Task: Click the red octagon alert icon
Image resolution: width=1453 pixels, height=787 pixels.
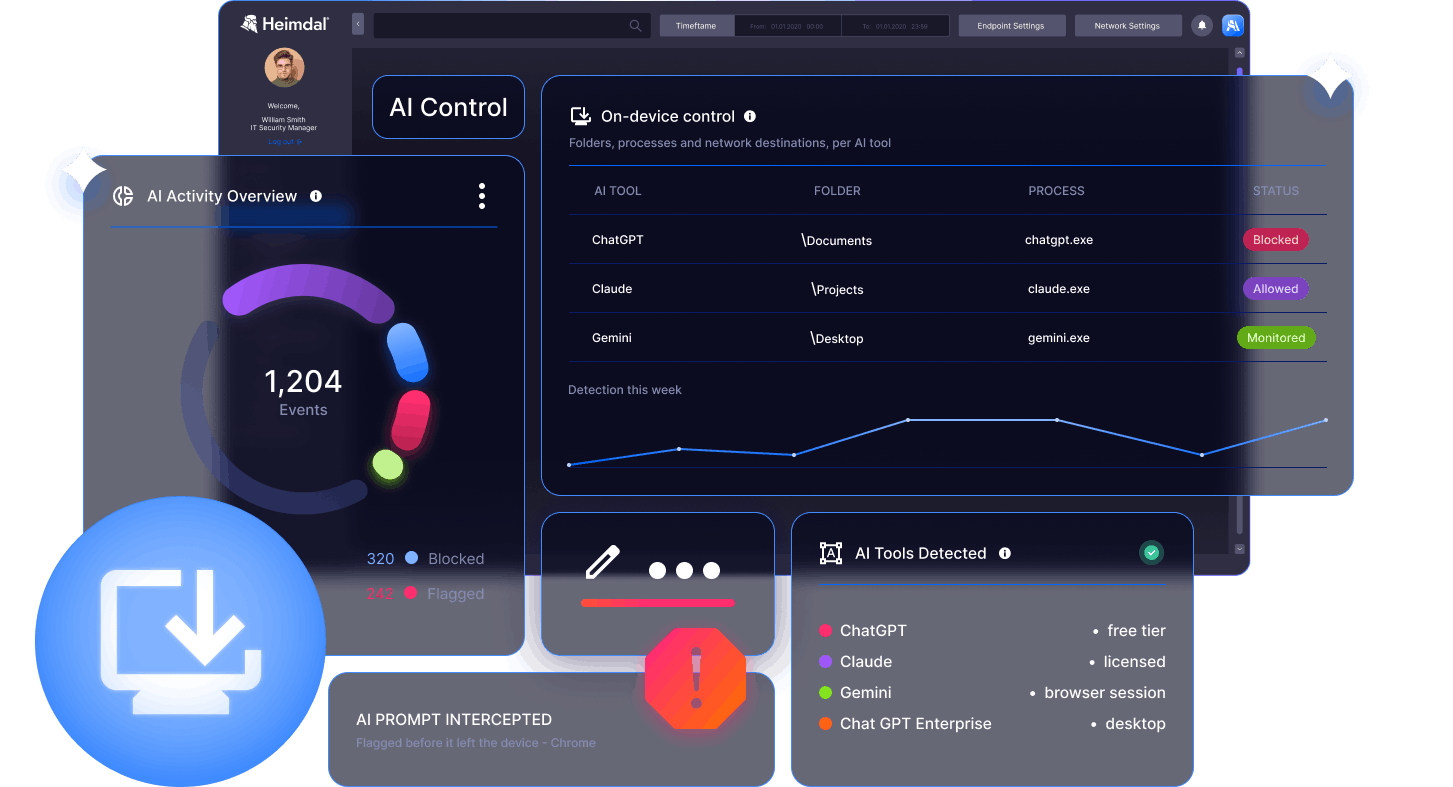Action: coord(696,678)
